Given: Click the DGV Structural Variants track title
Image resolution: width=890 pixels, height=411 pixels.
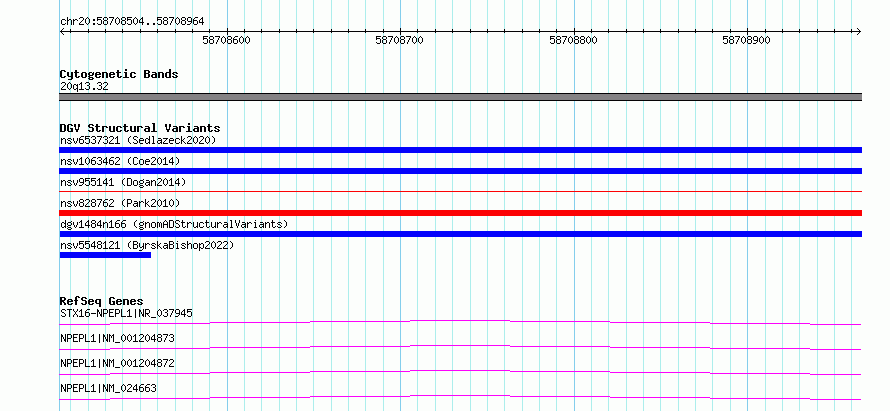Looking at the screenshot, I should tap(140, 128).
